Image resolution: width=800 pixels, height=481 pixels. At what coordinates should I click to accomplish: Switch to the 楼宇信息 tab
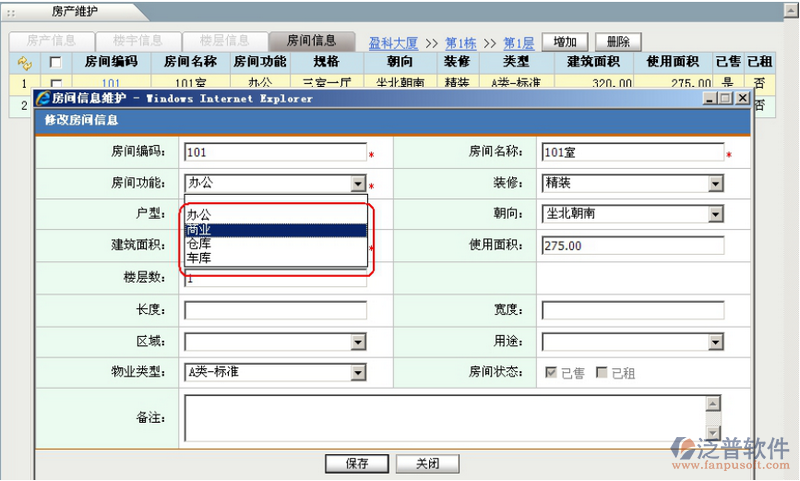(138, 41)
